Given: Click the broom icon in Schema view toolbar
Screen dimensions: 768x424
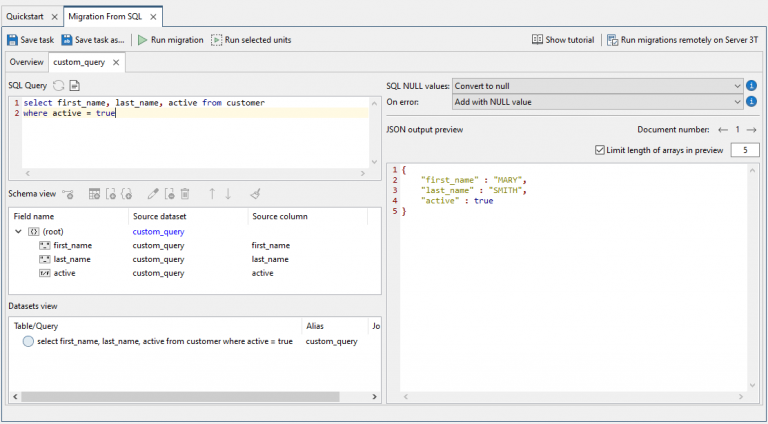Looking at the screenshot, I should 255,194.
